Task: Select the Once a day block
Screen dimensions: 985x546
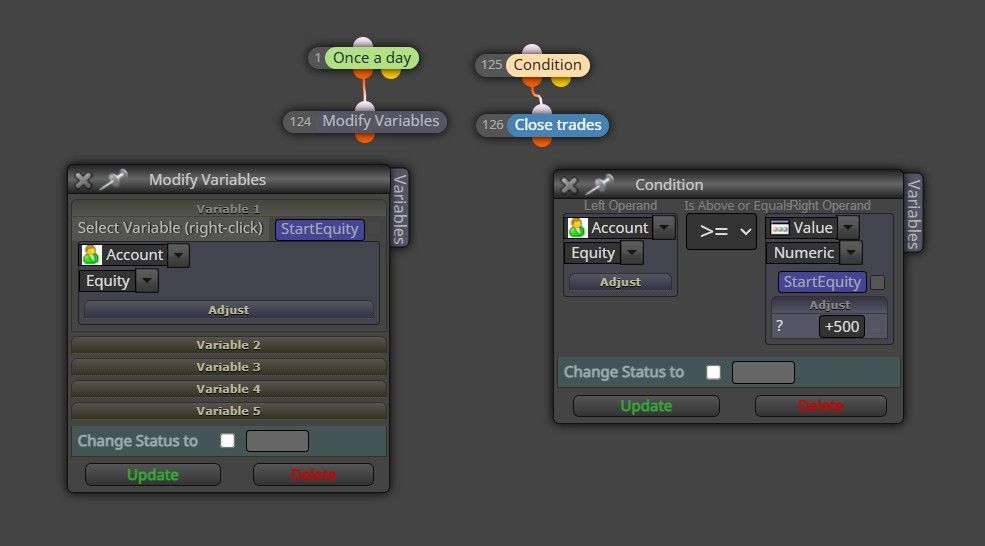Action: 372,58
